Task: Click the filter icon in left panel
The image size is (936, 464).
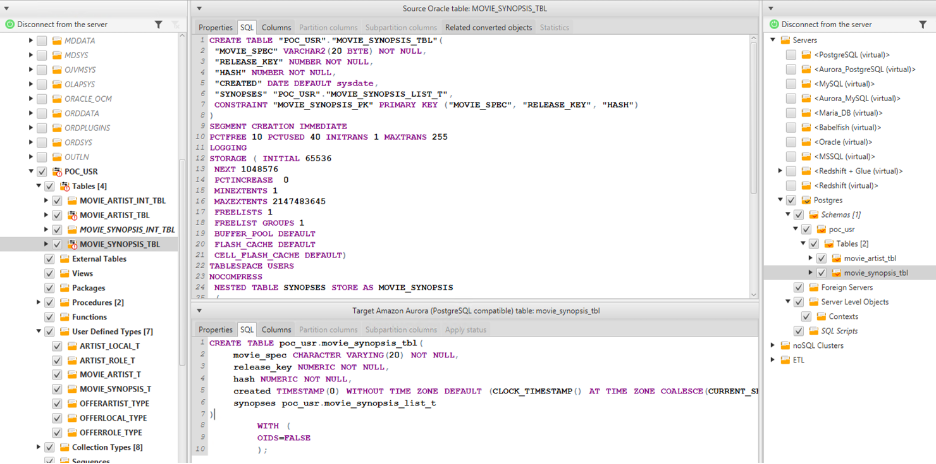Action: [x=158, y=24]
